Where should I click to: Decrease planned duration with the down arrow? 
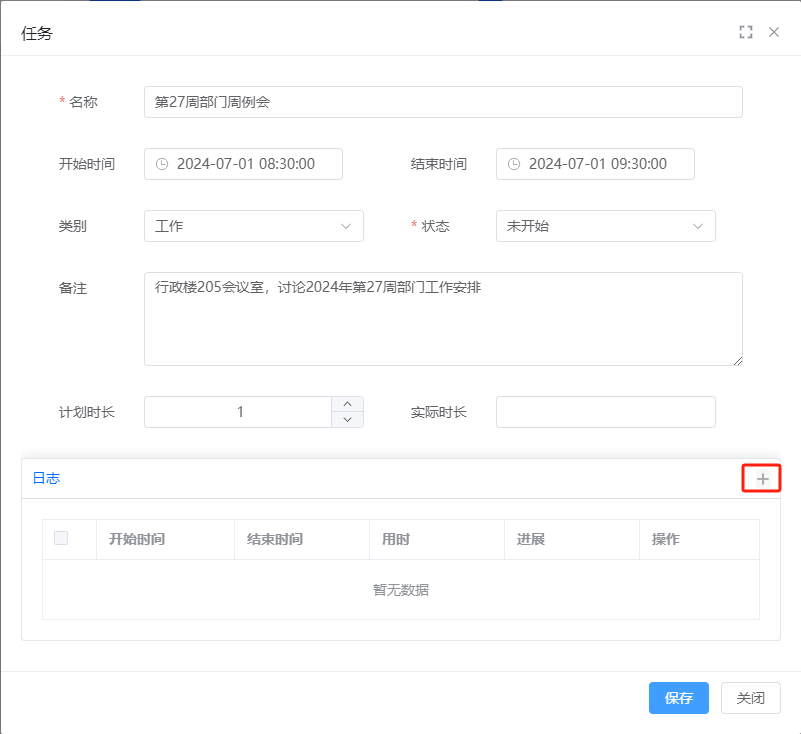coord(347,419)
